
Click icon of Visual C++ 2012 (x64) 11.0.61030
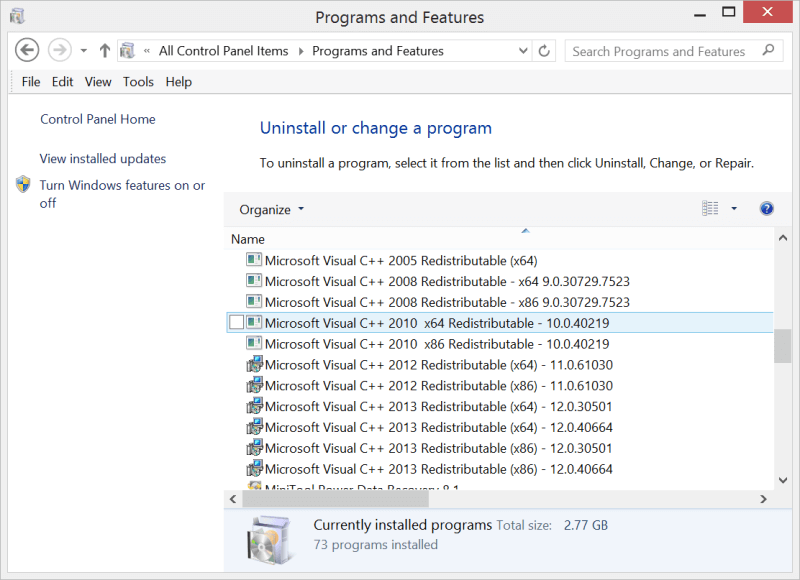pyautogui.click(x=255, y=364)
